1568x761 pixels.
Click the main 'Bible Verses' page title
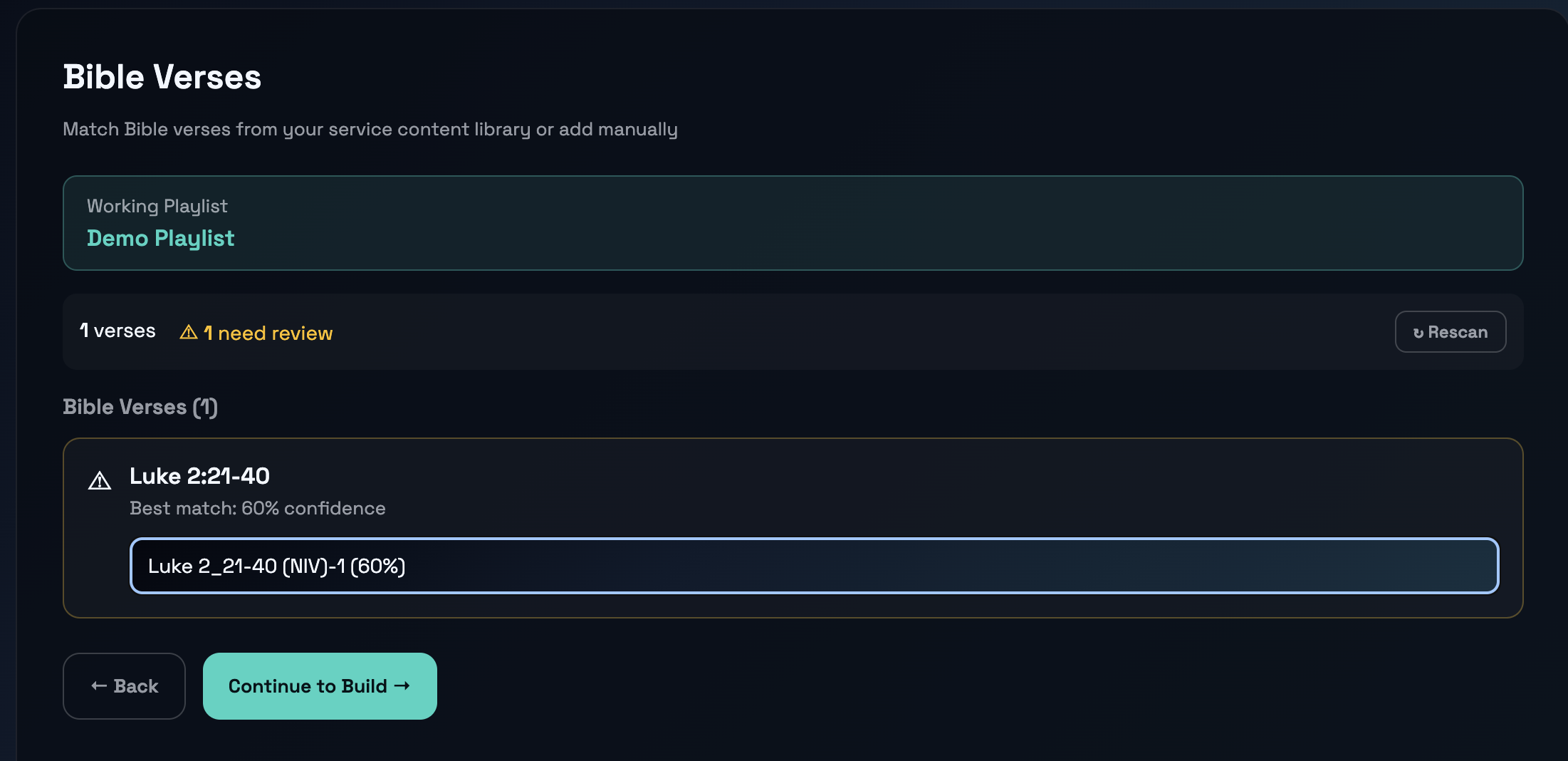click(x=162, y=77)
